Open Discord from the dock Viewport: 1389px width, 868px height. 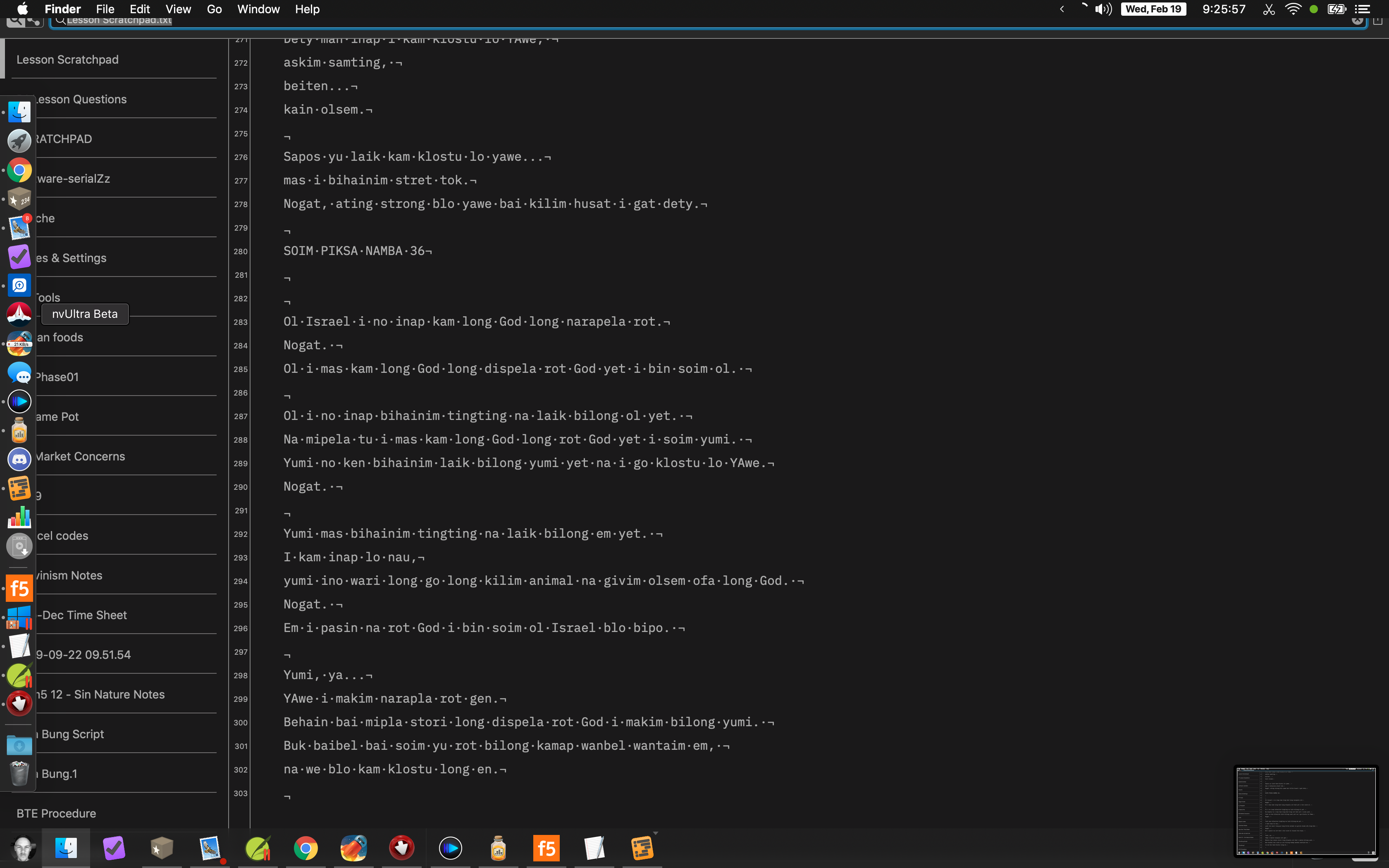pyautogui.click(x=19, y=459)
